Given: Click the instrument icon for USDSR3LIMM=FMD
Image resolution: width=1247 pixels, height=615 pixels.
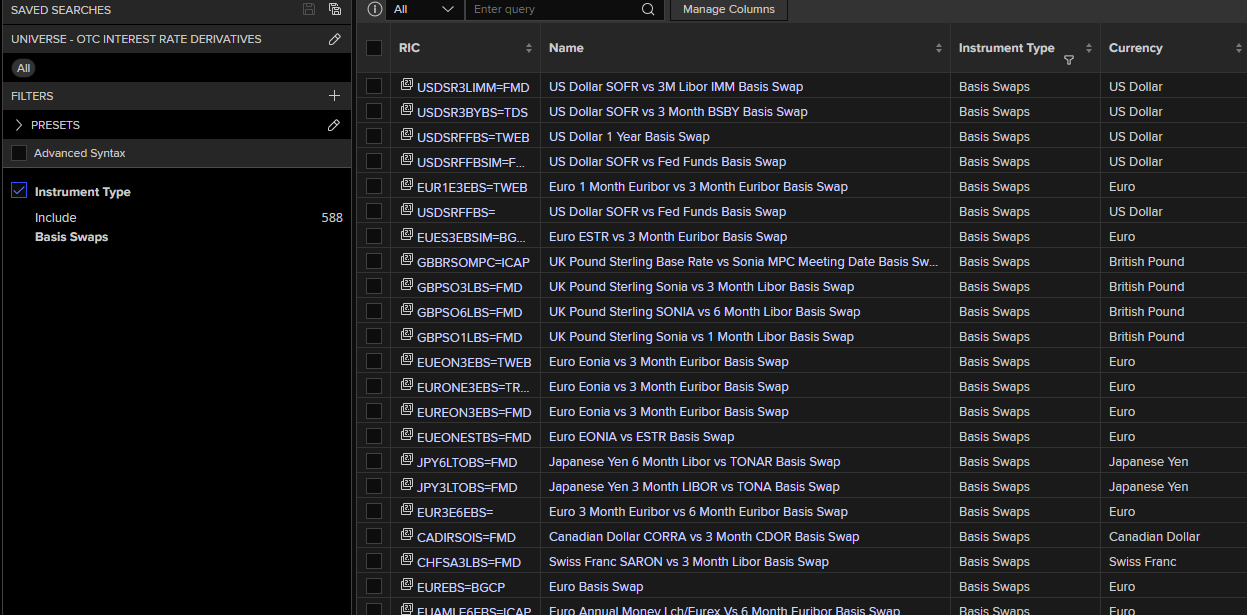Looking at the screenshot, I should click(407, 86).
